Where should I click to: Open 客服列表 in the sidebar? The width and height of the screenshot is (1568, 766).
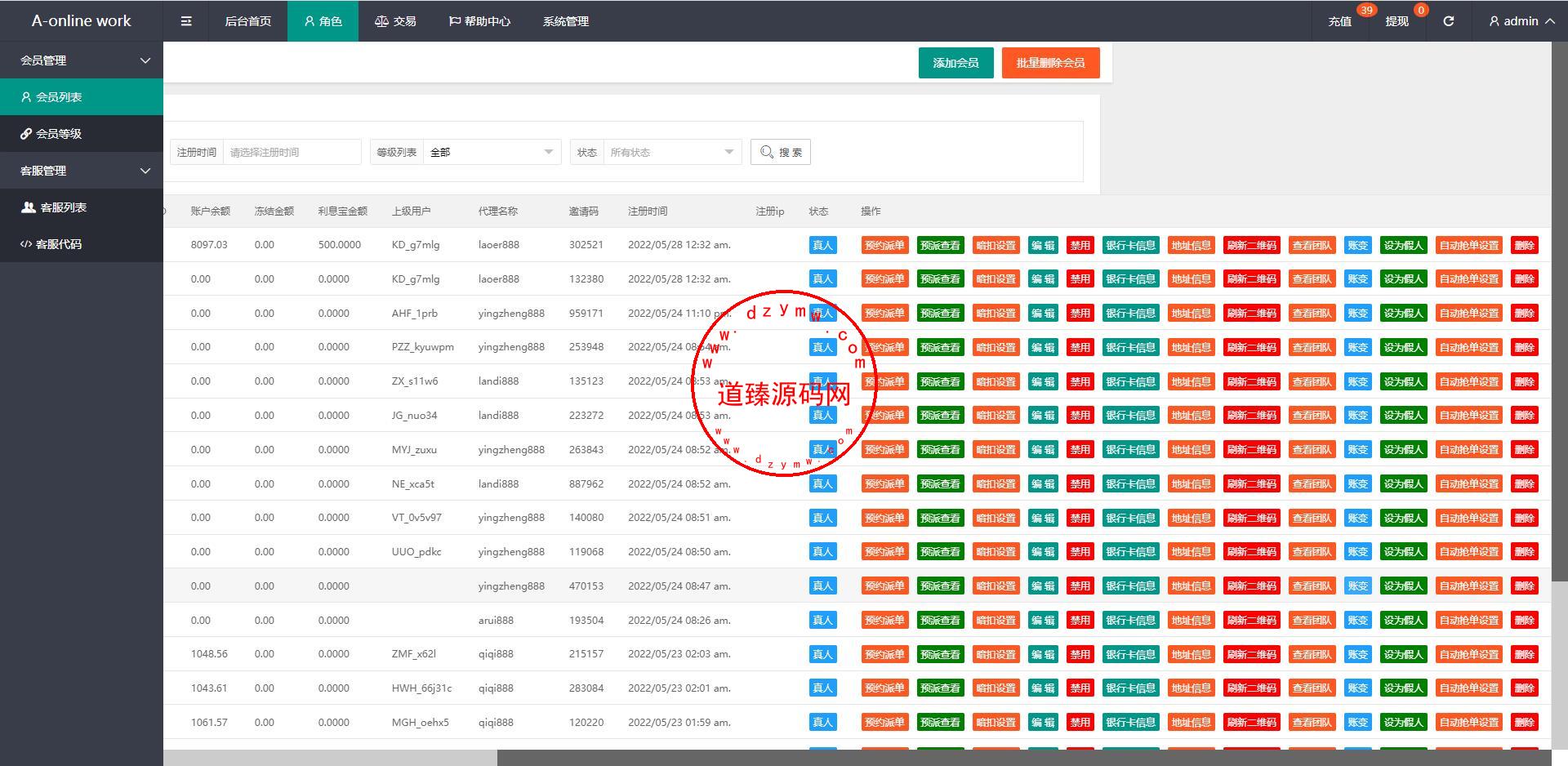coord(82,207)
